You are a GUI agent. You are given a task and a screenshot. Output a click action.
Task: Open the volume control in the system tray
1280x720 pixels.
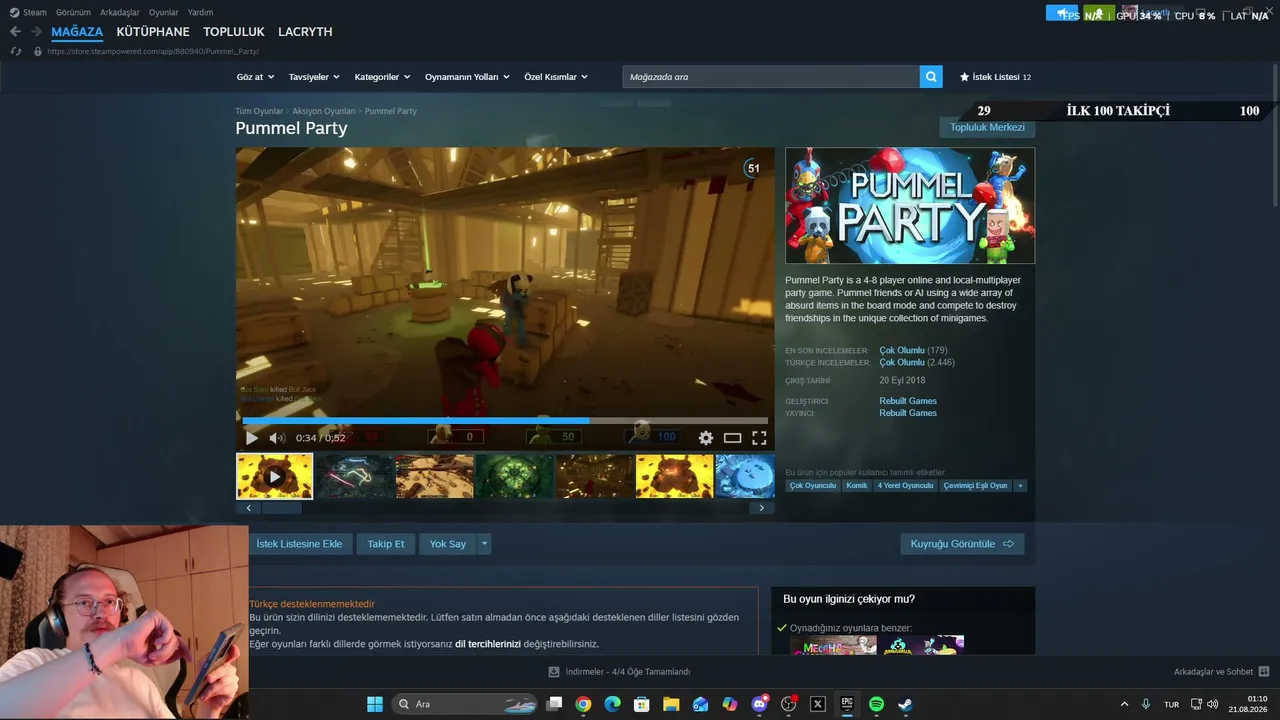pyautogui.click(x=1213, y=704)
